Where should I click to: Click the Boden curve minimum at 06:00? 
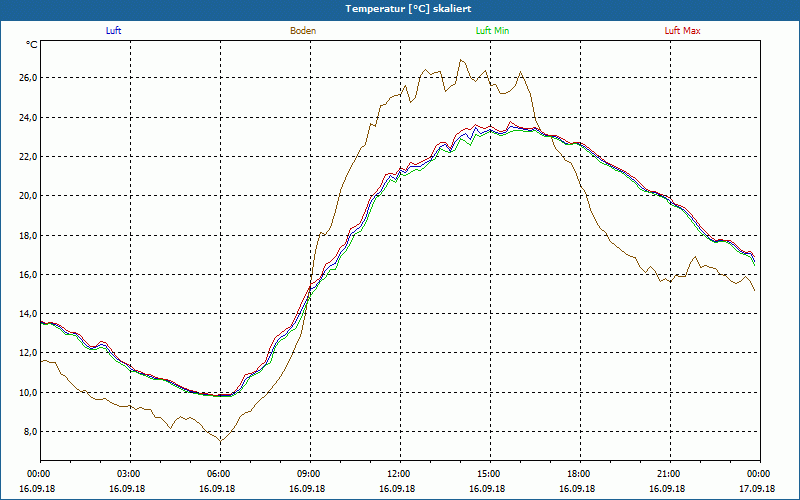(220, 441)
